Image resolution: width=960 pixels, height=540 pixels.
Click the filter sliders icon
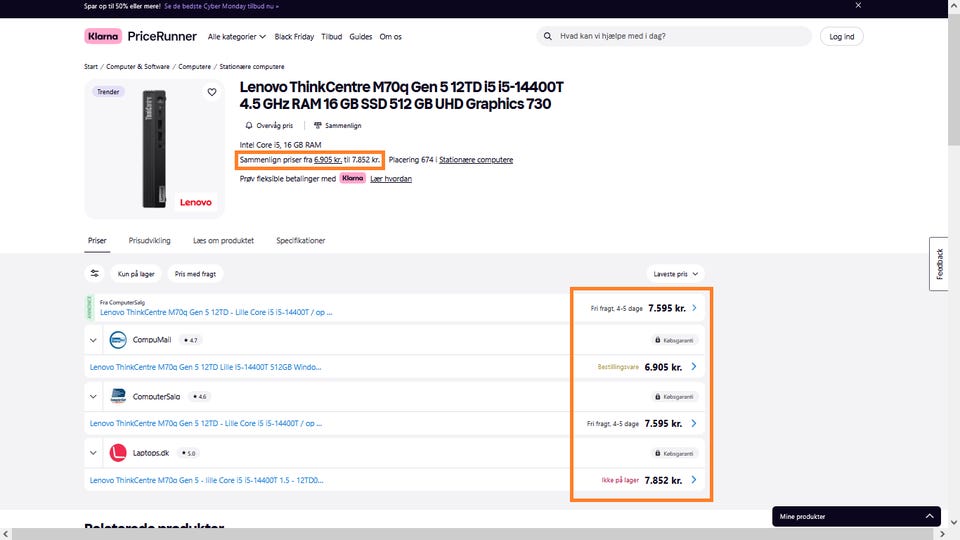point(95,273)
